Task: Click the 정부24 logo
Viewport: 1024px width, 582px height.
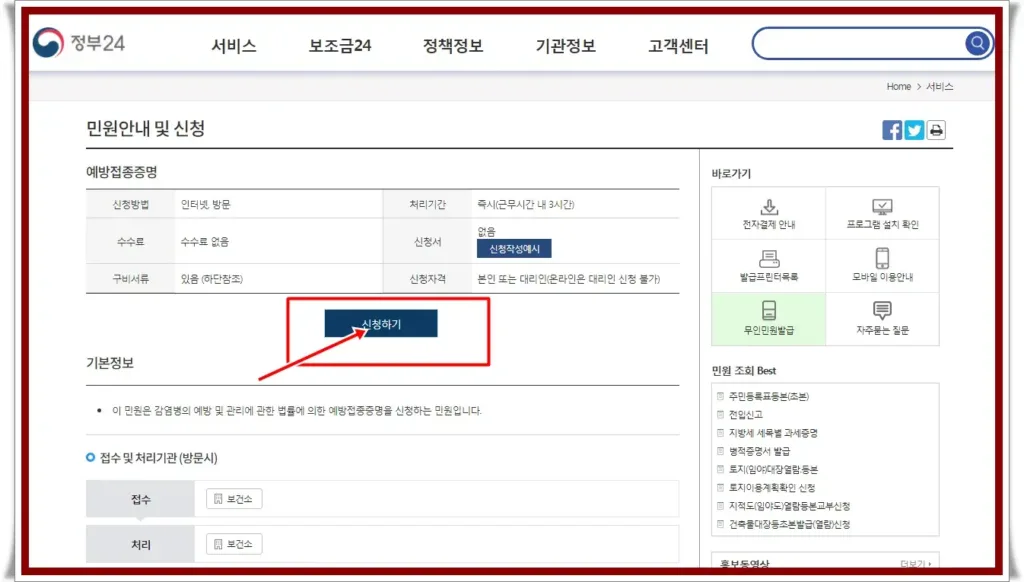Action: click(x=80, y=43)
